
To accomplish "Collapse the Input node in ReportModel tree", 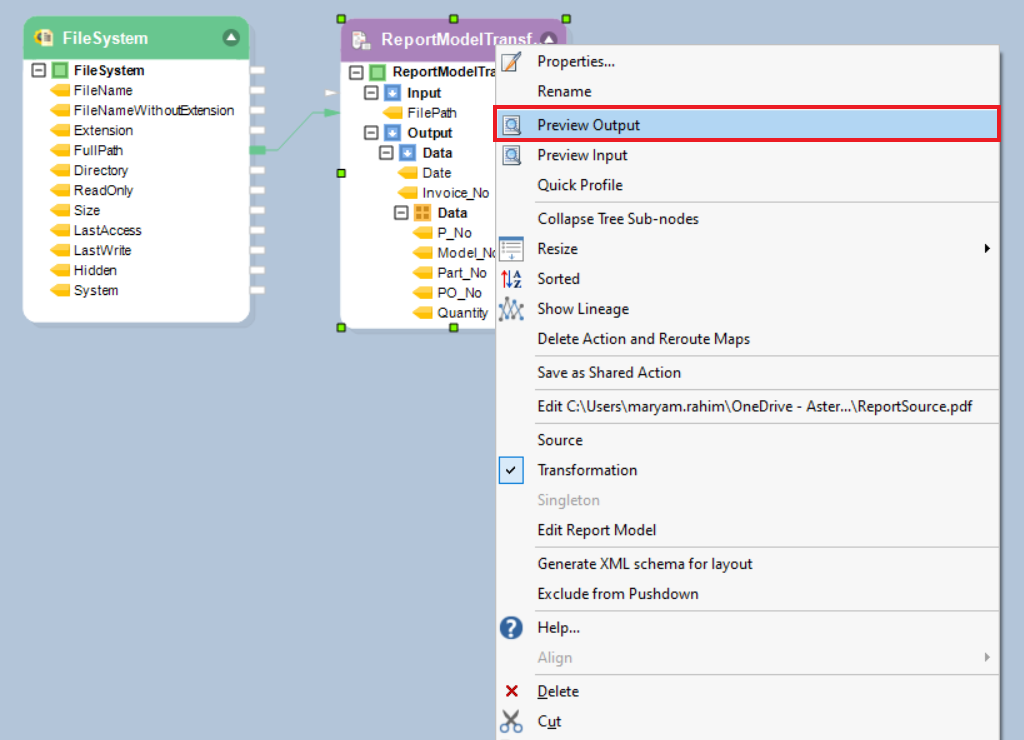I will pyautogui.click(x=371, y=93).
